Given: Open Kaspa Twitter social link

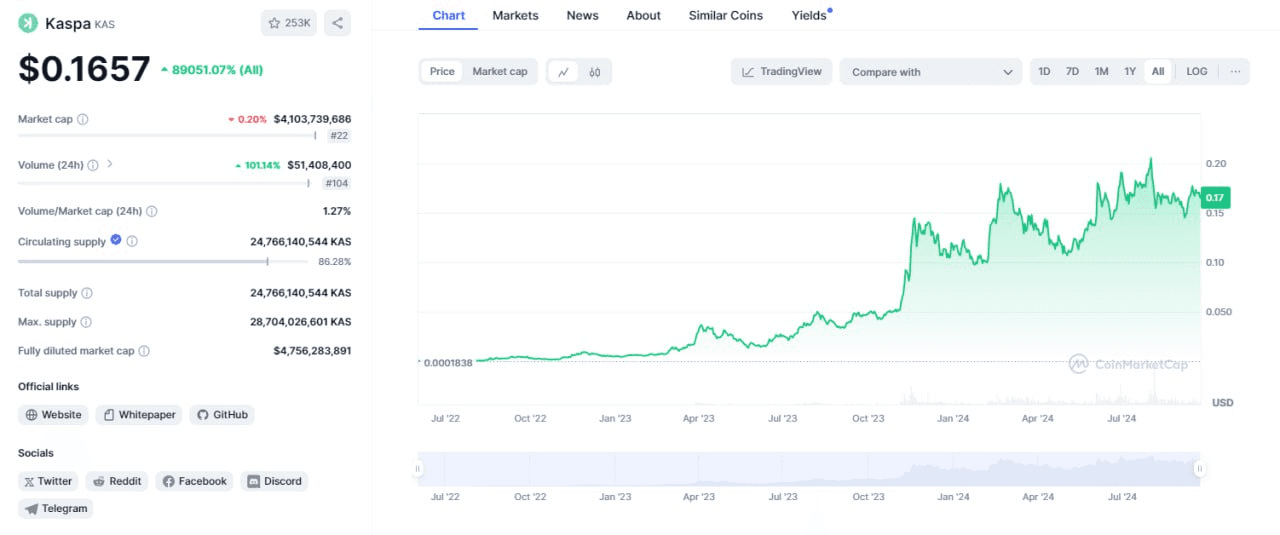Looking at the screenshot, I should tap(48, 481).
